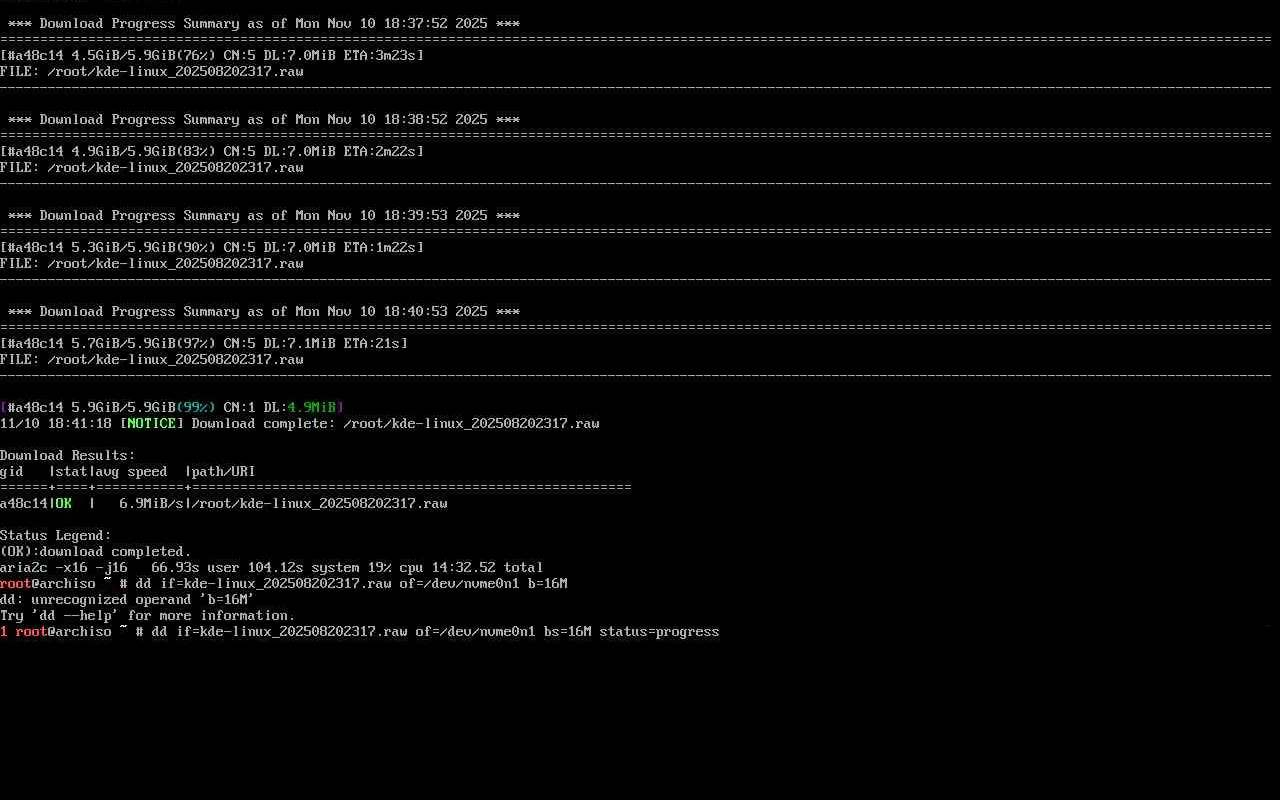Click the 6.9MiB/s average speed value
The image size is (1280, 800).
click(x=151, y=504)
